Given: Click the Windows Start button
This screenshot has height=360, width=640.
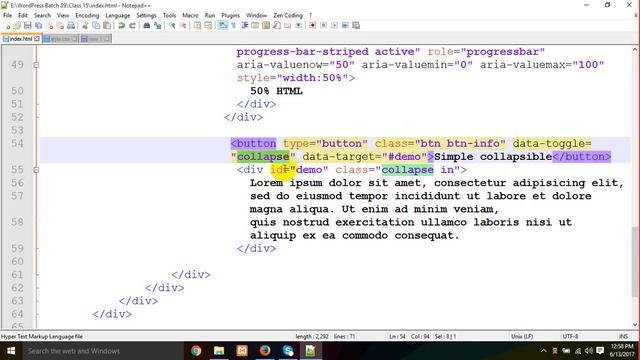Looking at the screenshot, I should click(11, 351).
